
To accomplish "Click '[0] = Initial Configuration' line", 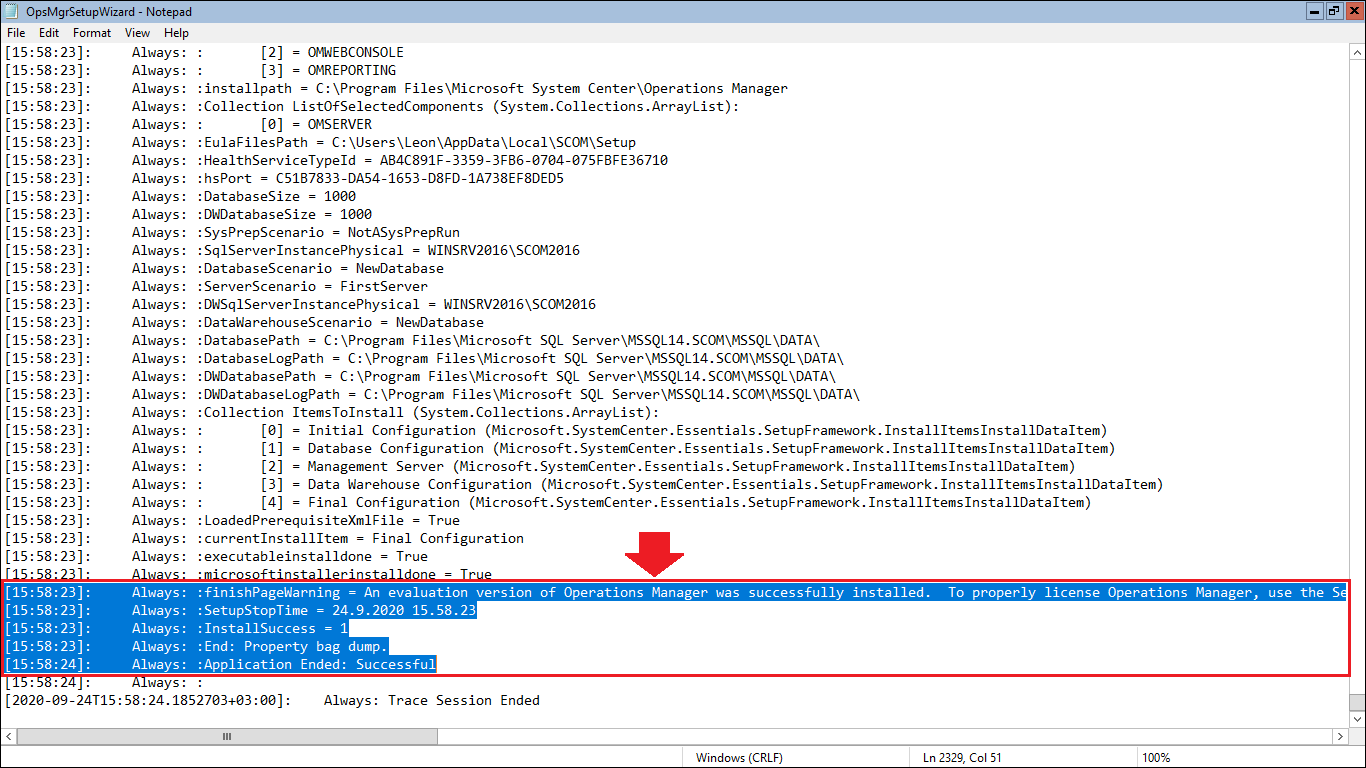I will click(556, 430).
